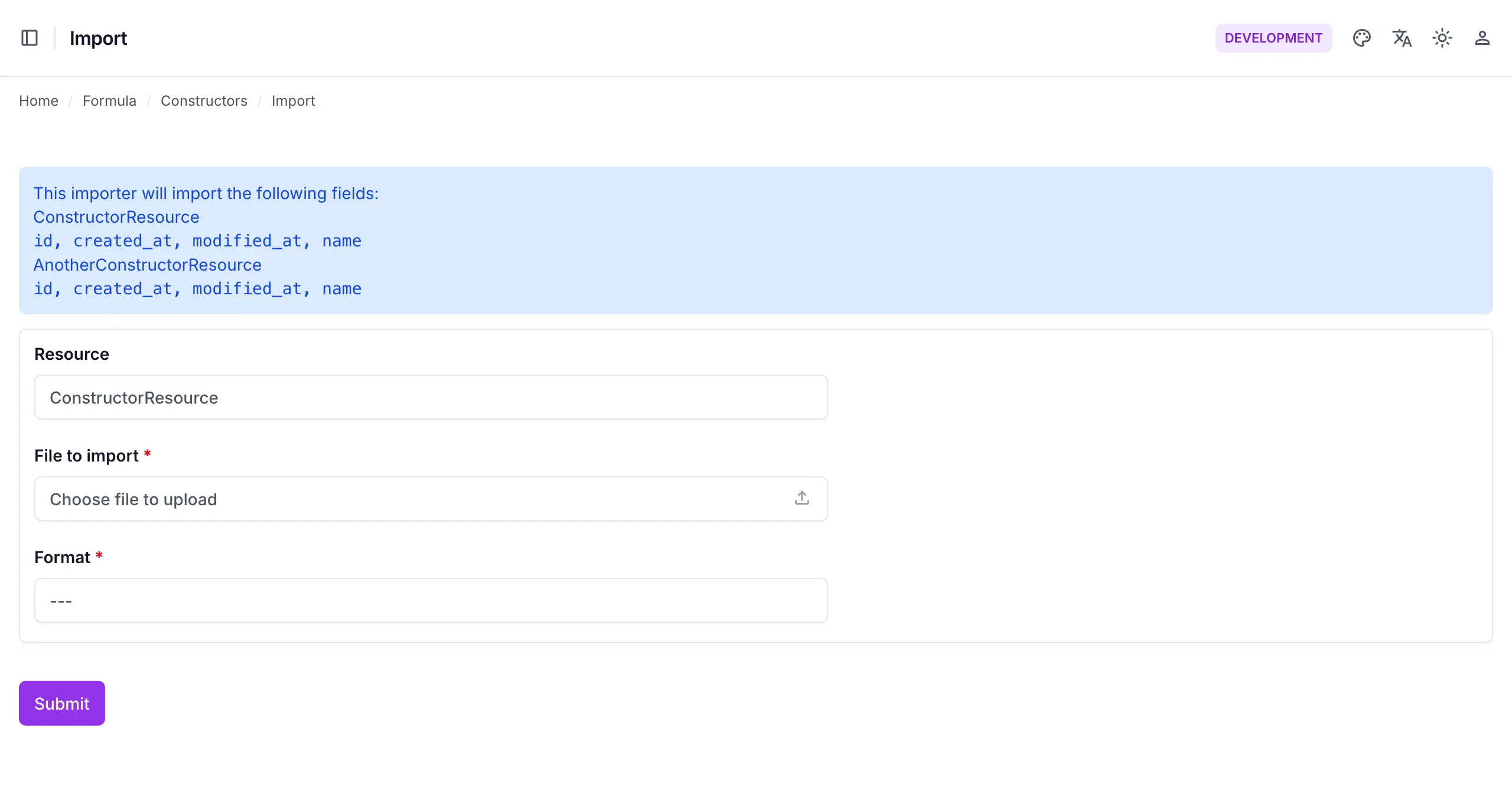This screenshot has width=1512, height=793.
Task: Go to Home breadcrumb
Action: pos(38,101)
